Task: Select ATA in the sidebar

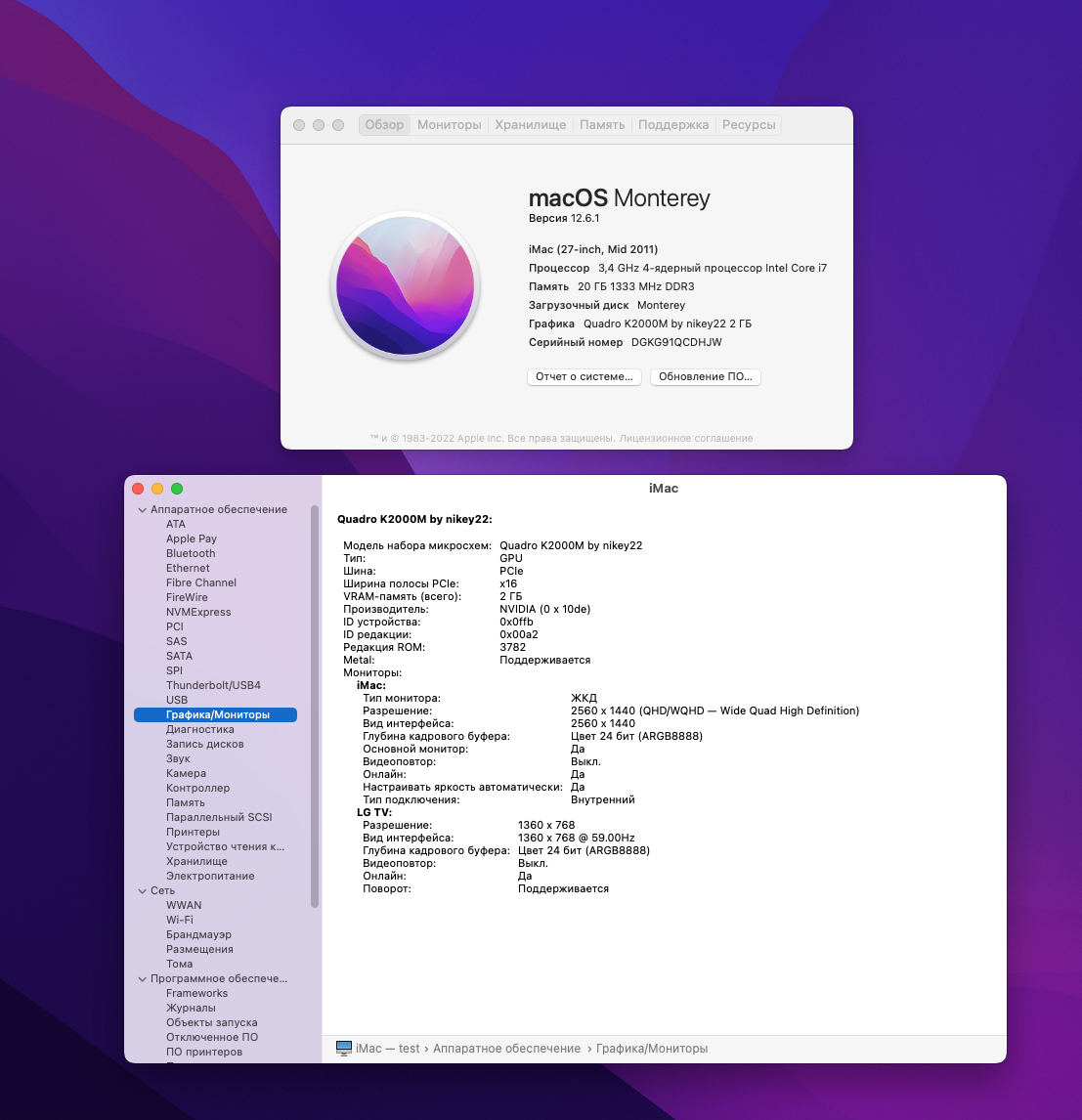Action: click(x=176, y=524)
